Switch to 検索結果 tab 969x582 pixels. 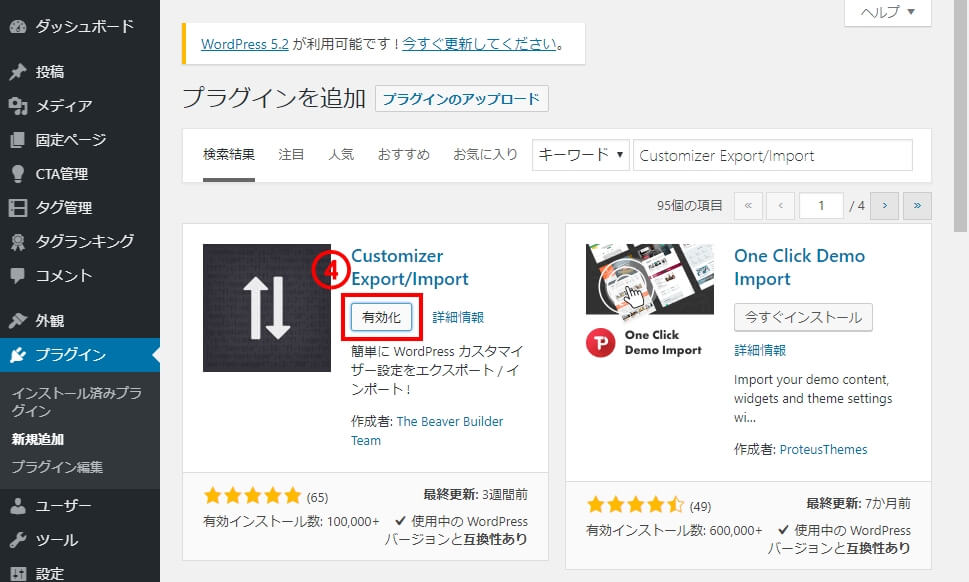coord(229,154)
